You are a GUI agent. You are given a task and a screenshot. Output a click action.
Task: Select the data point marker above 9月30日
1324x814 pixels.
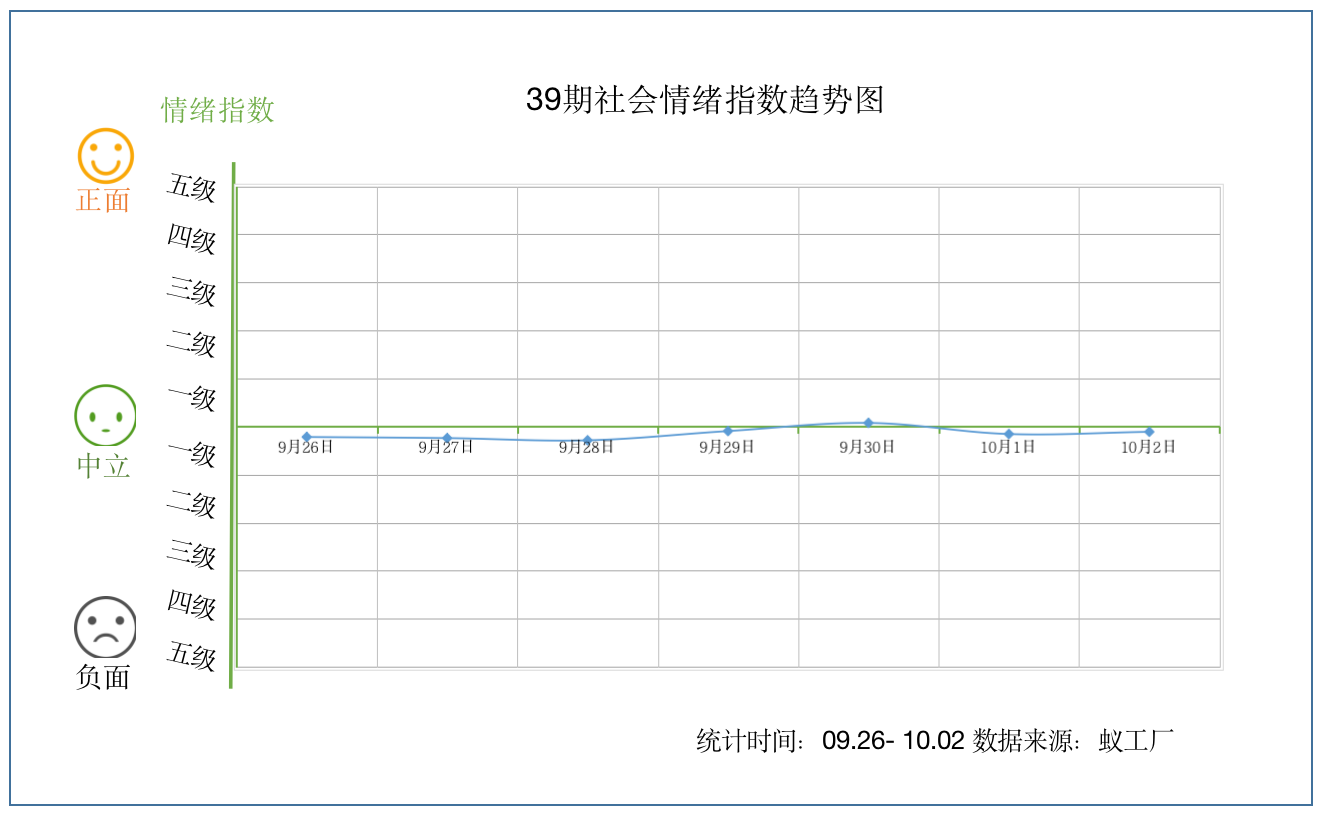point(868,423)
